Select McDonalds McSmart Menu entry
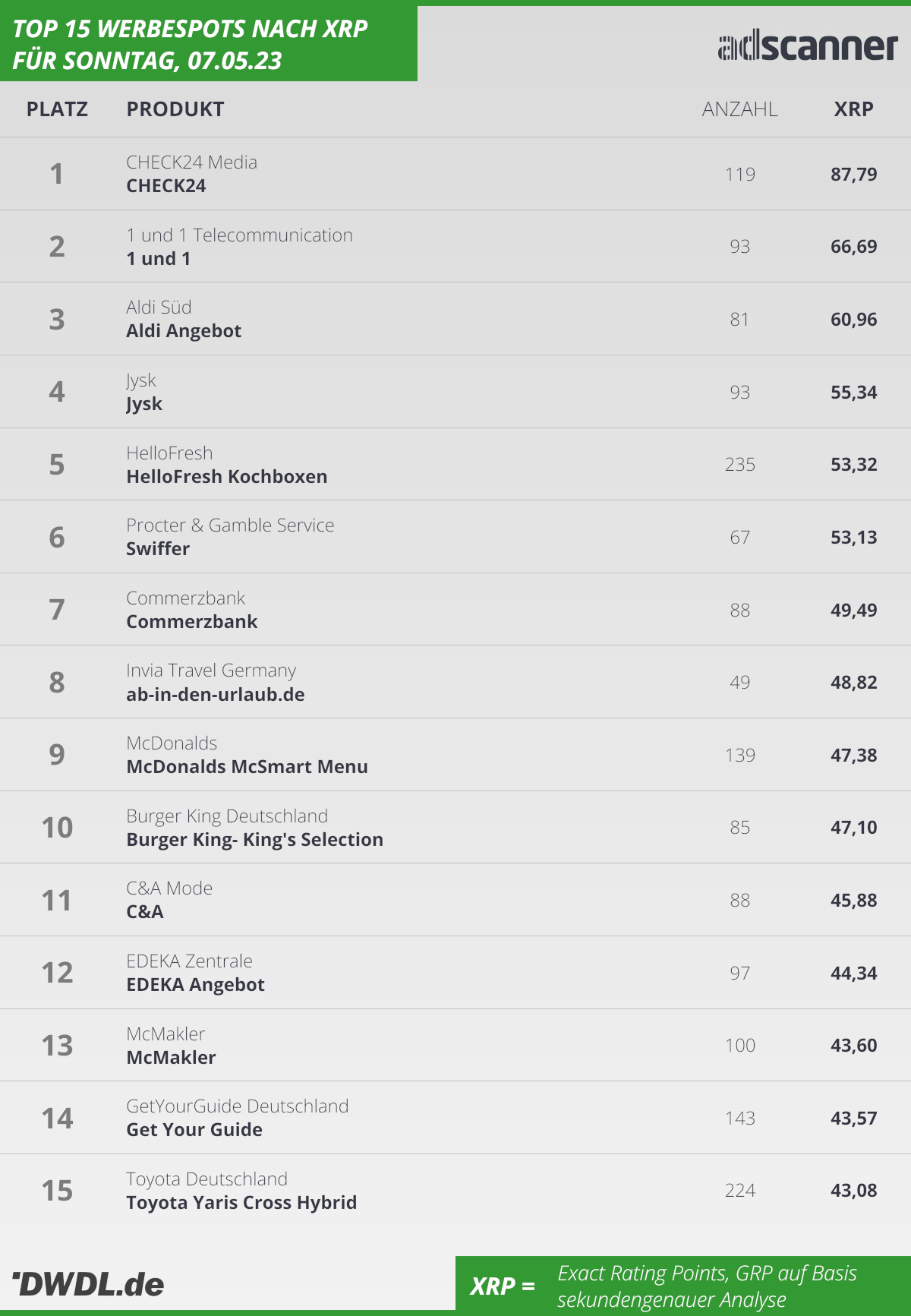This screenshot has height=1316, width=911. click(x=247, y=767)
